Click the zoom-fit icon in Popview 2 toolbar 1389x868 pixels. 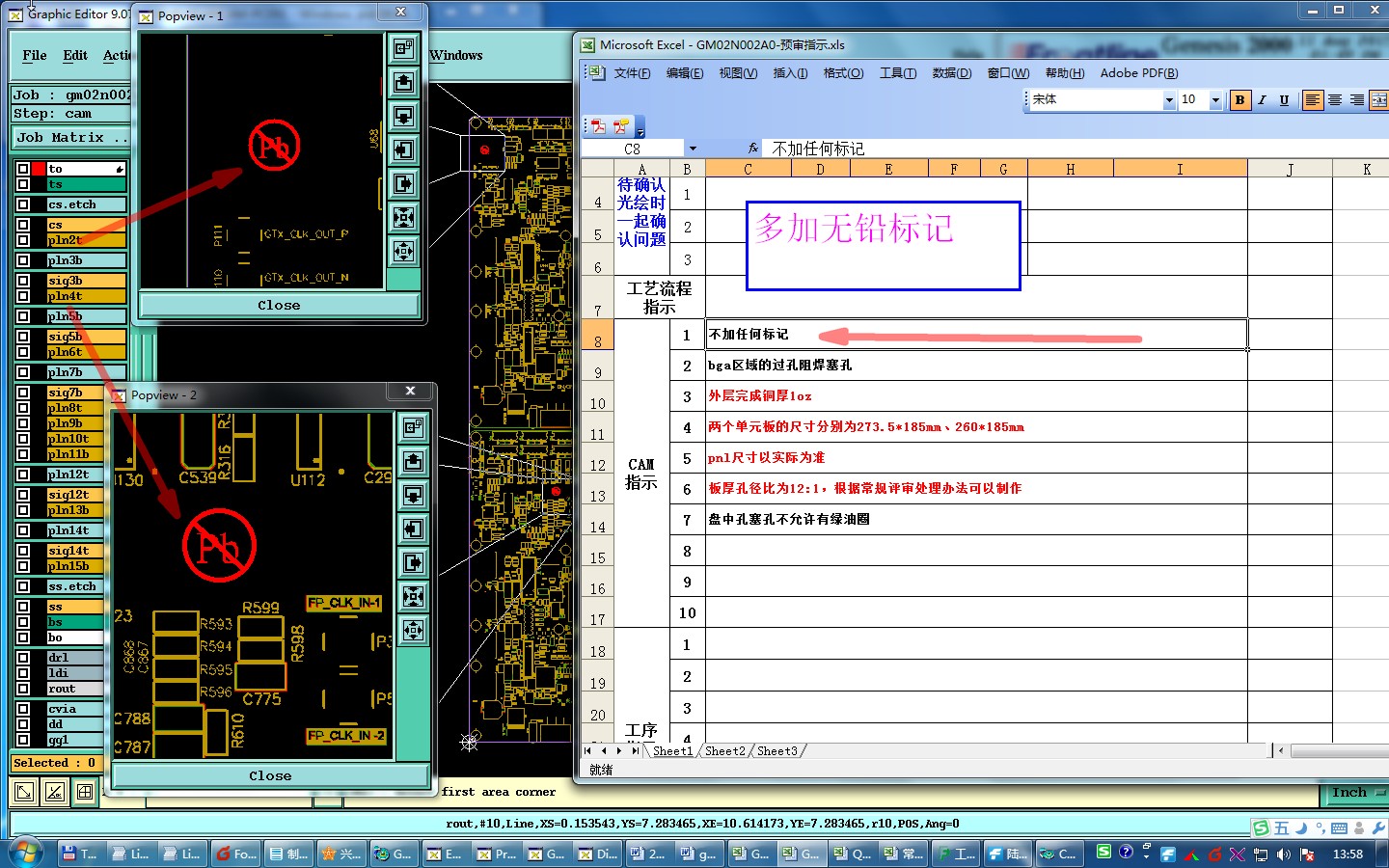click(413, 596)
